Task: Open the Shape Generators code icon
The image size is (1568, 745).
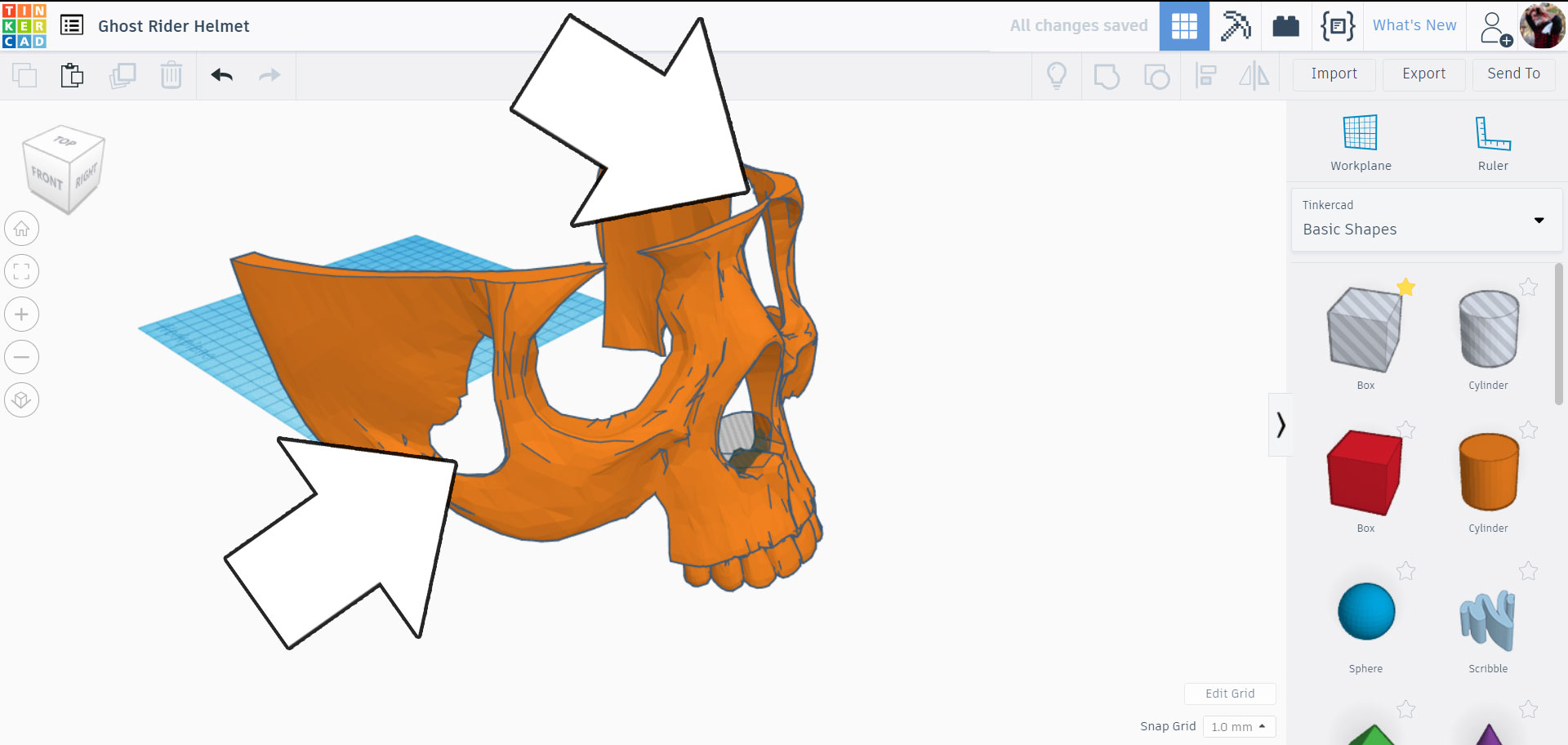Action: (x=1338, y=26)
